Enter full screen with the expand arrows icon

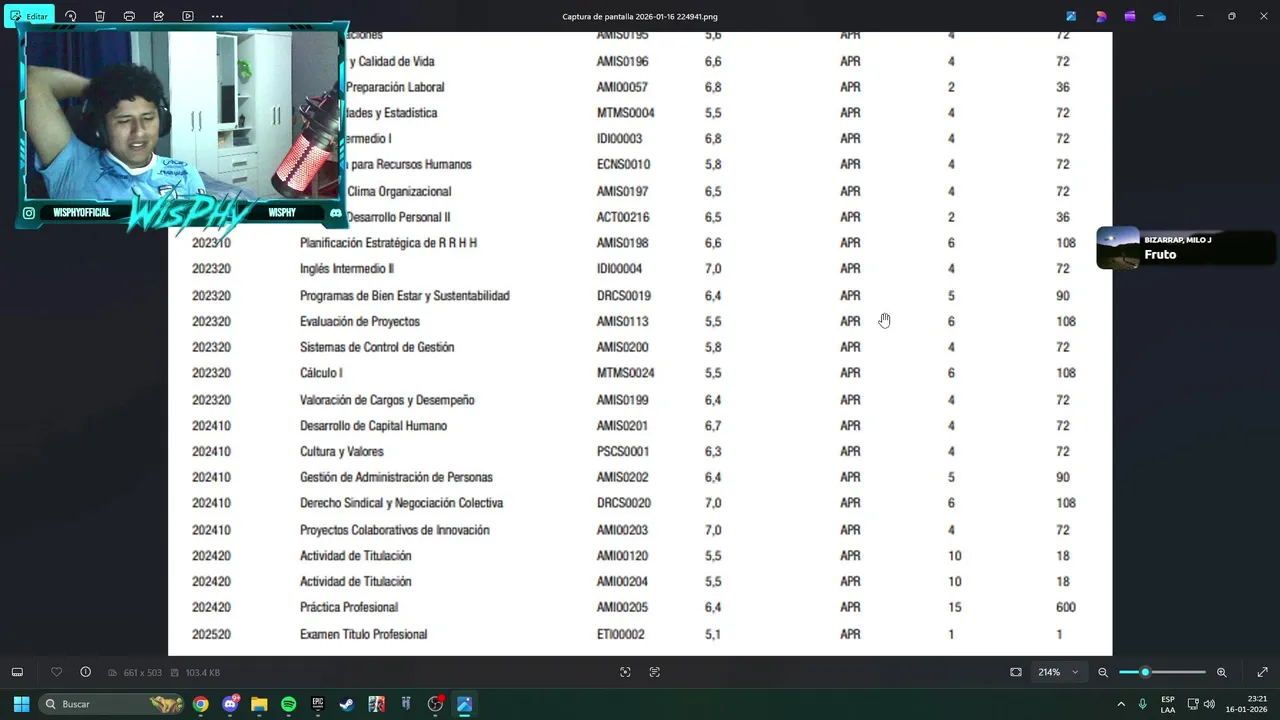(x=1262, y=672)
